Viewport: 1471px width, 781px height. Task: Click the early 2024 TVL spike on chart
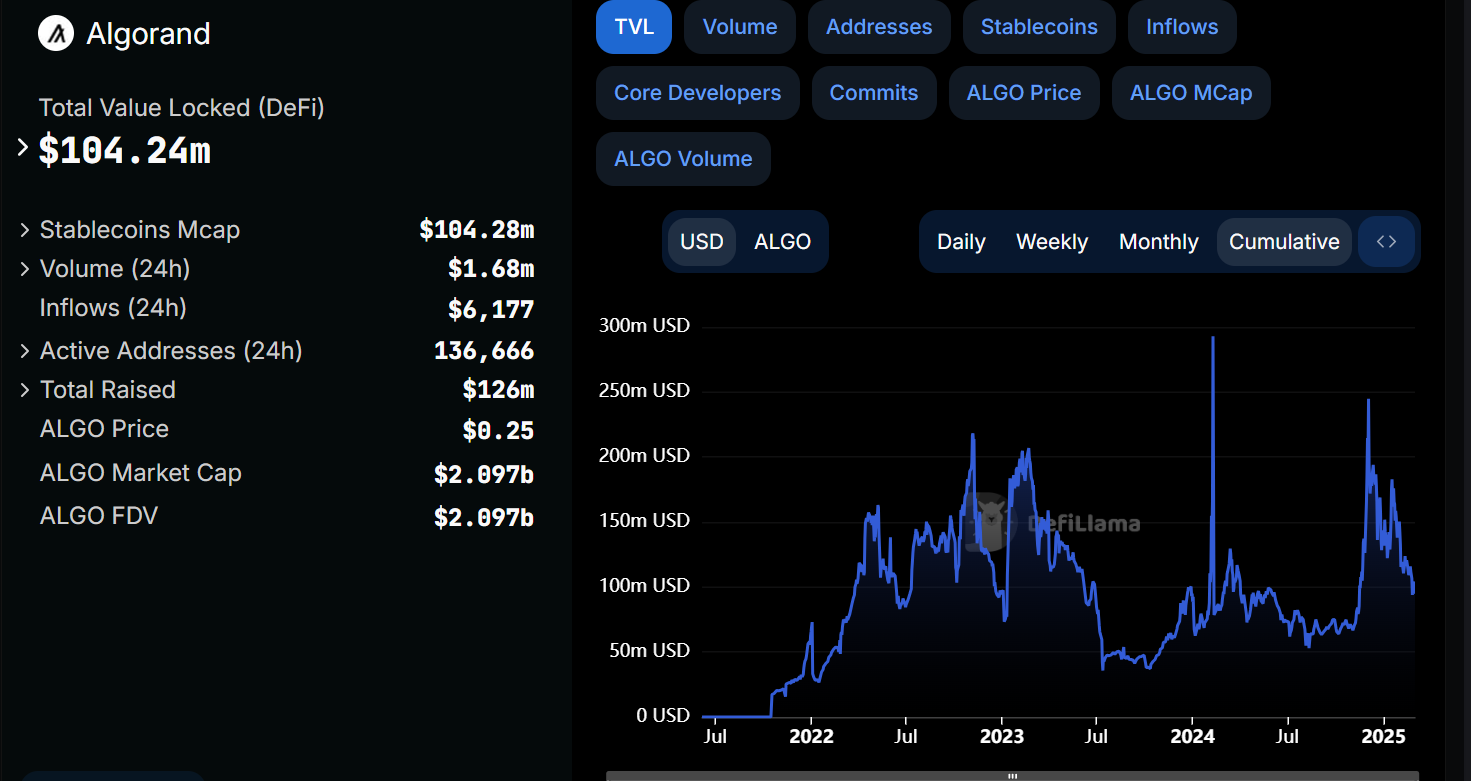click(1213, 340)
